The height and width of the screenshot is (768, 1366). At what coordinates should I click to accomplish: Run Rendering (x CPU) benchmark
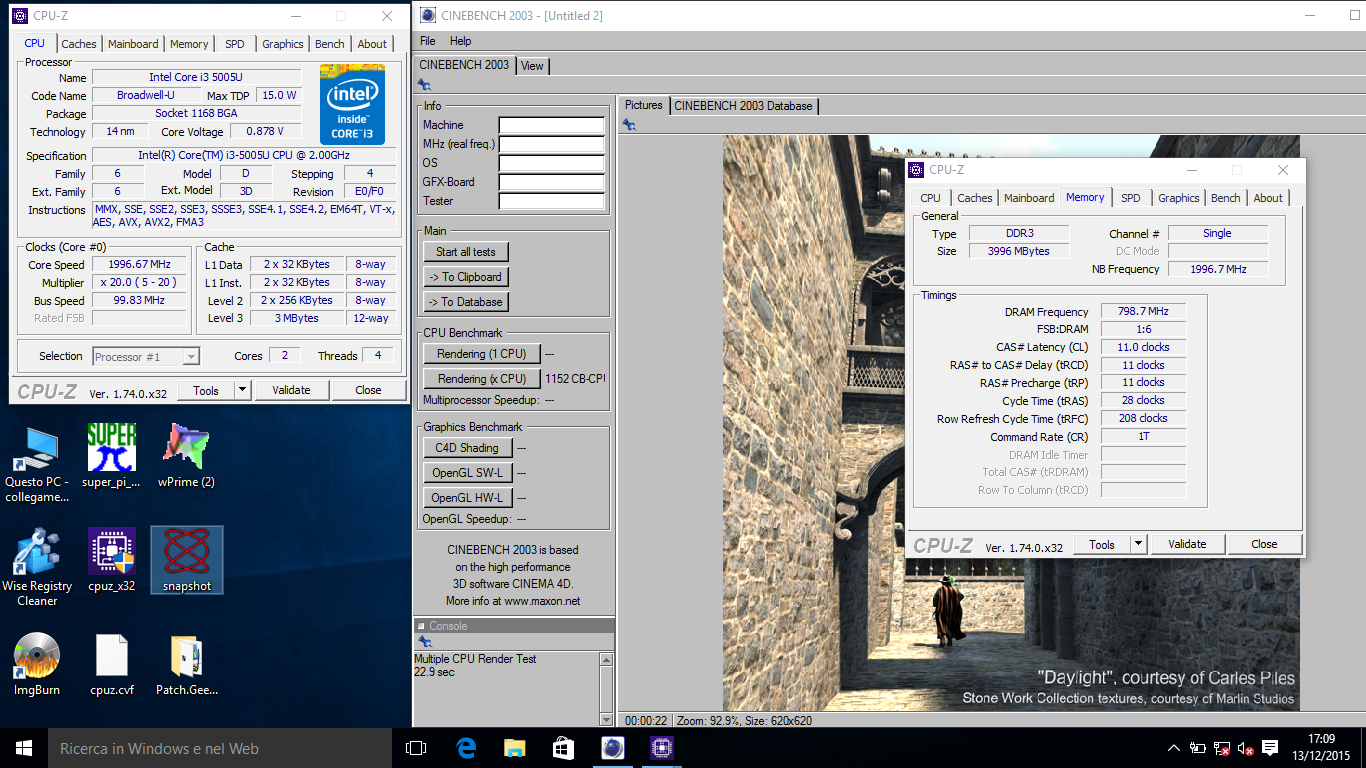pos(481,379)
